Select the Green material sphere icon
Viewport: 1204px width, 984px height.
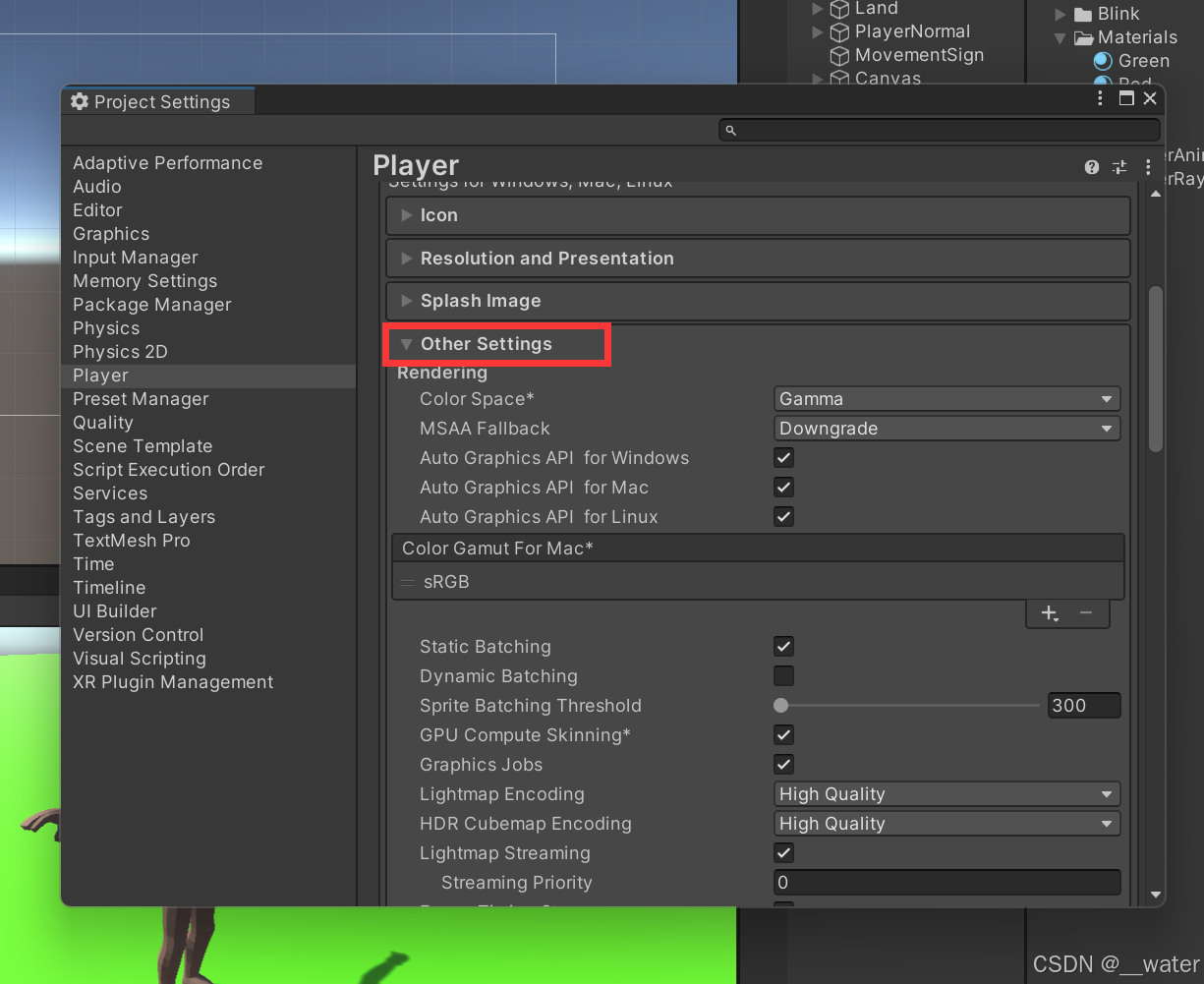click(x=1103, y=61)
